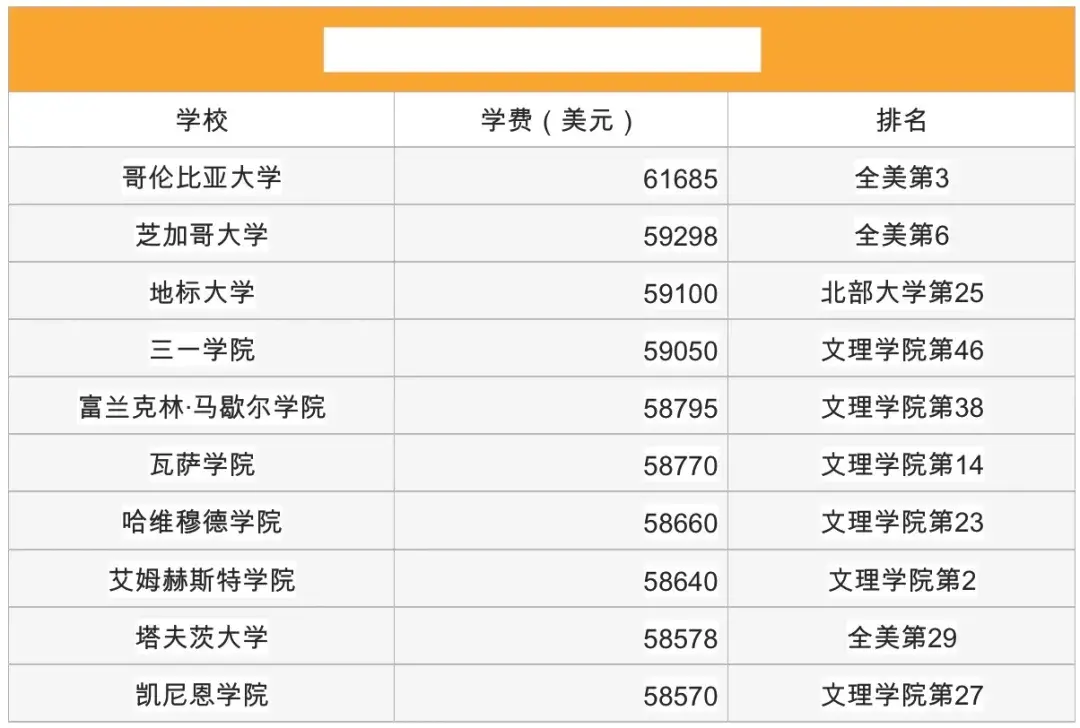1080x728 pixels.
Task: Click the 排名 column header
Action: 901,120
